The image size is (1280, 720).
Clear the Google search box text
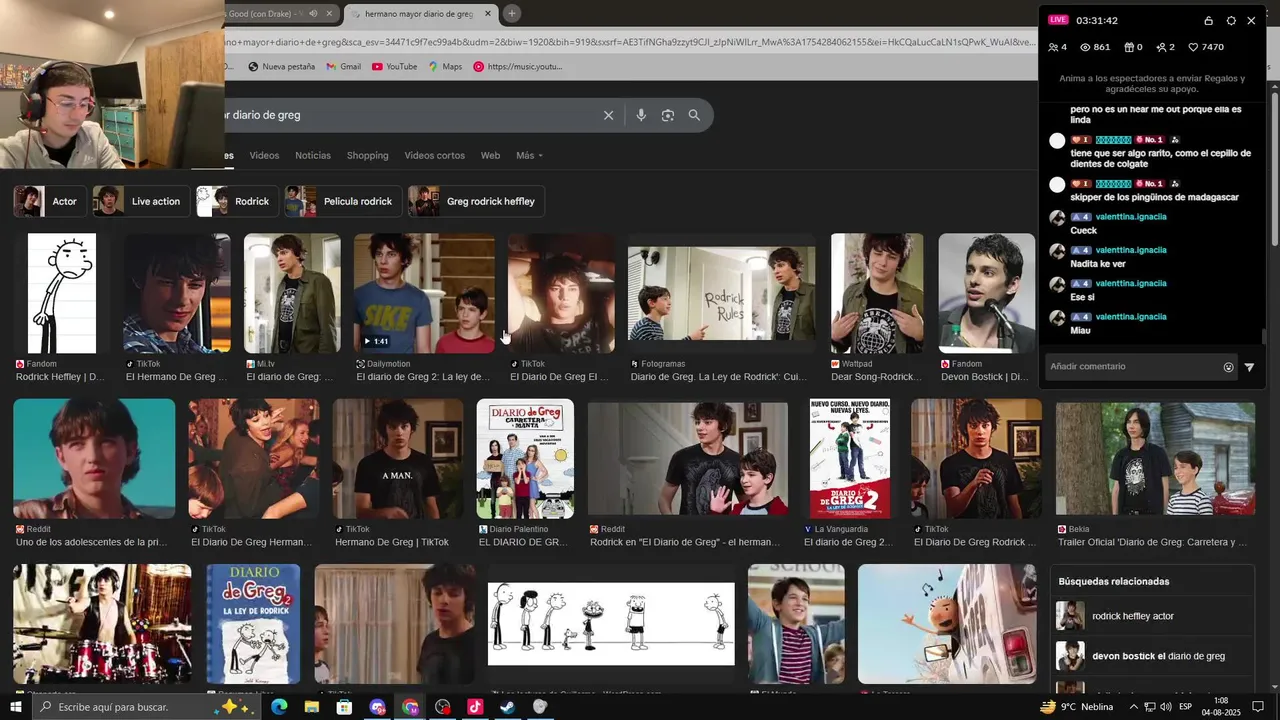(608, 115)
